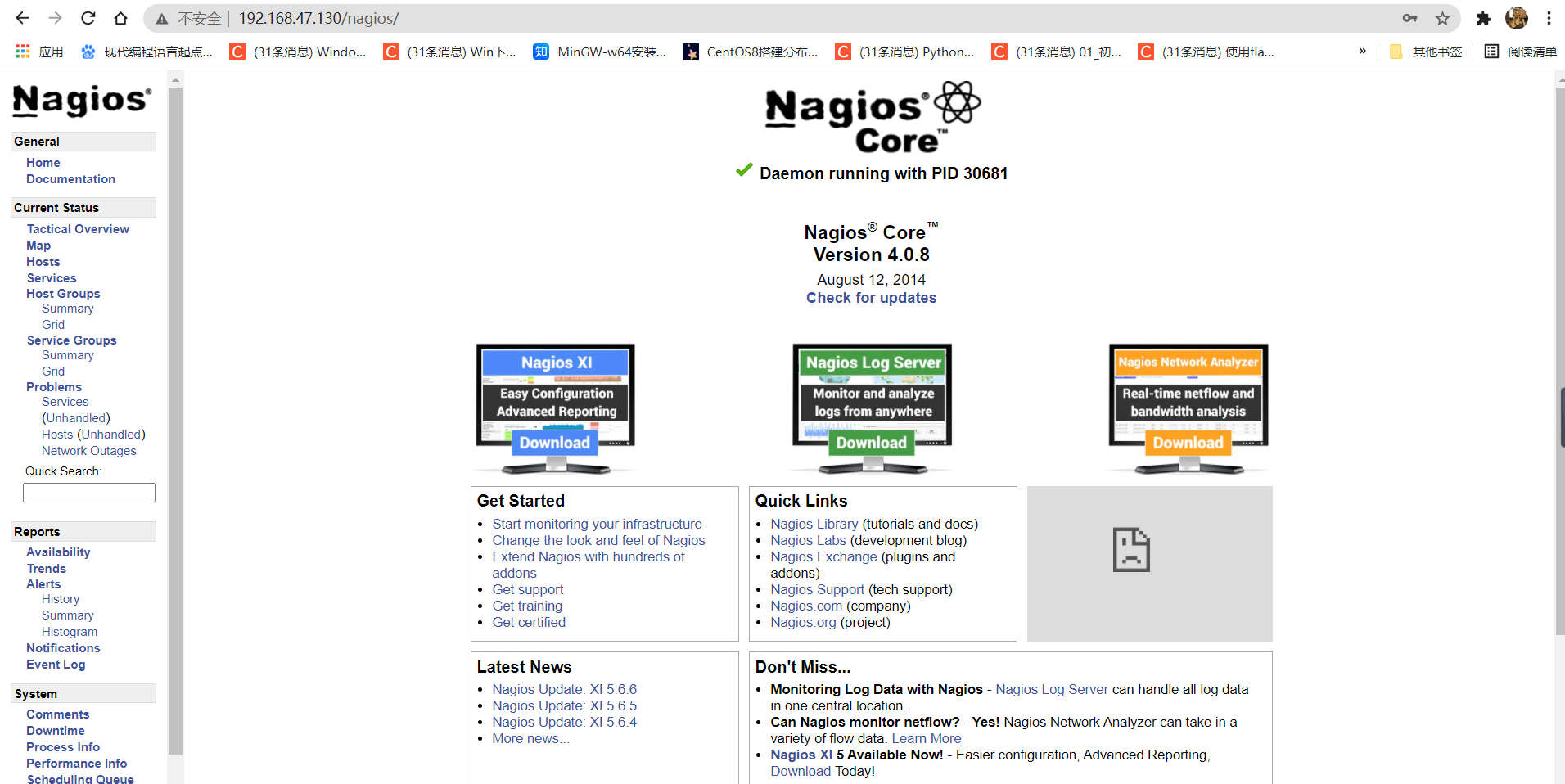1565x784 pixels.
Task: Click the address bar URL
Action: click(x=319, y=18)
